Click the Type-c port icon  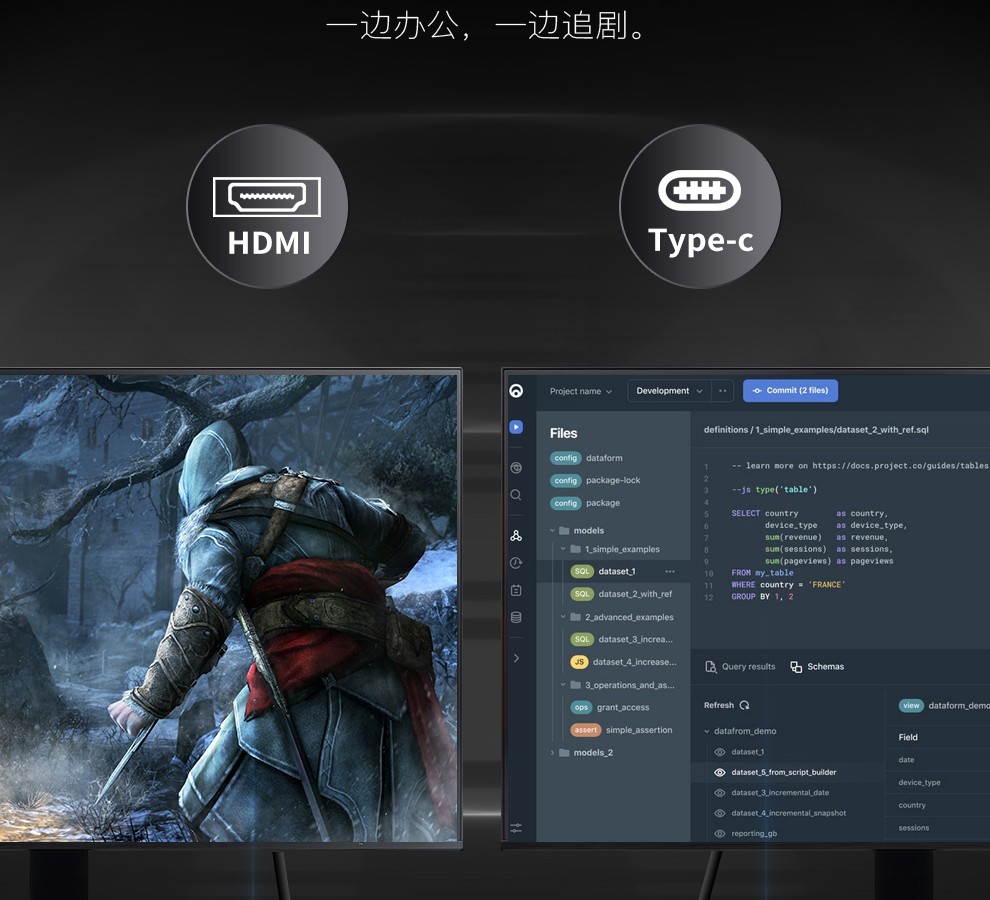[700, 189]
